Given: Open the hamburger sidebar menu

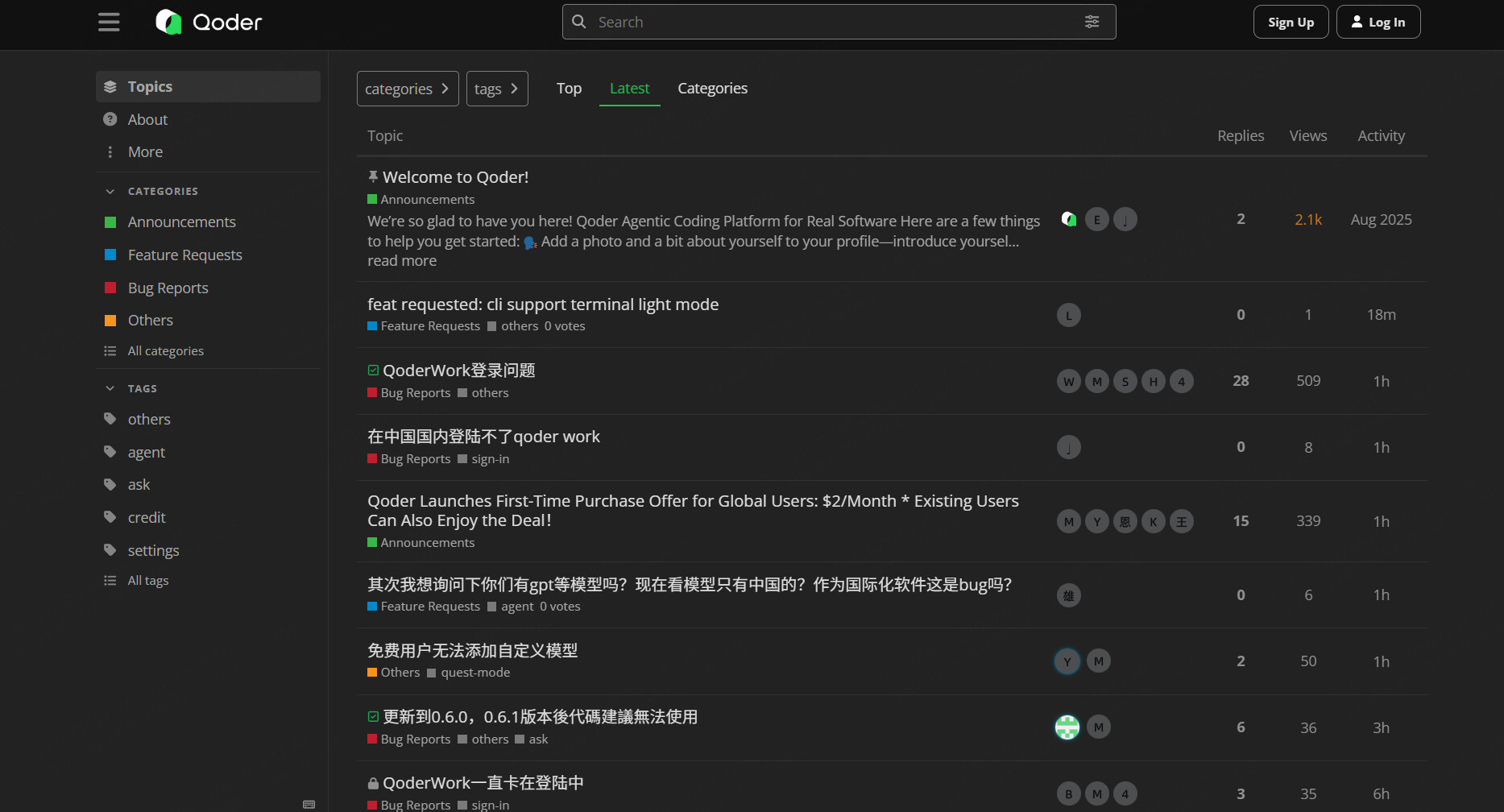Looking at the screenshot, I should [x=109, y=22].
